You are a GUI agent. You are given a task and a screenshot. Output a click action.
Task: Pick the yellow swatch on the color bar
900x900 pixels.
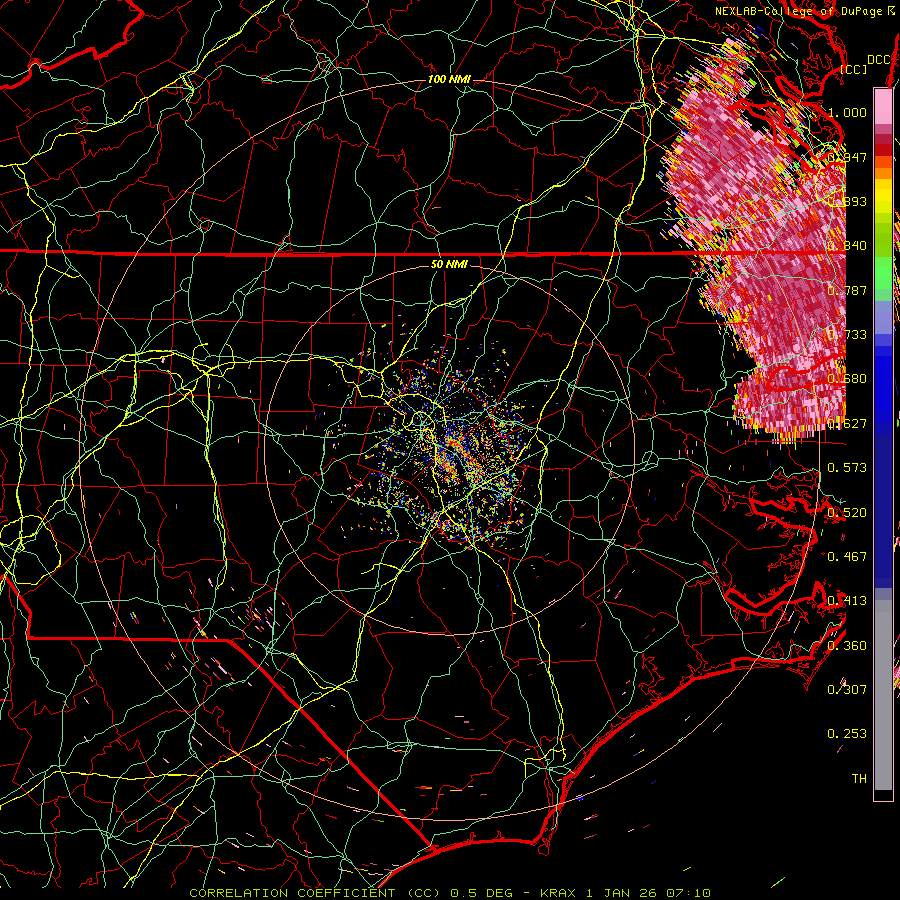click(x=883, y=195)
